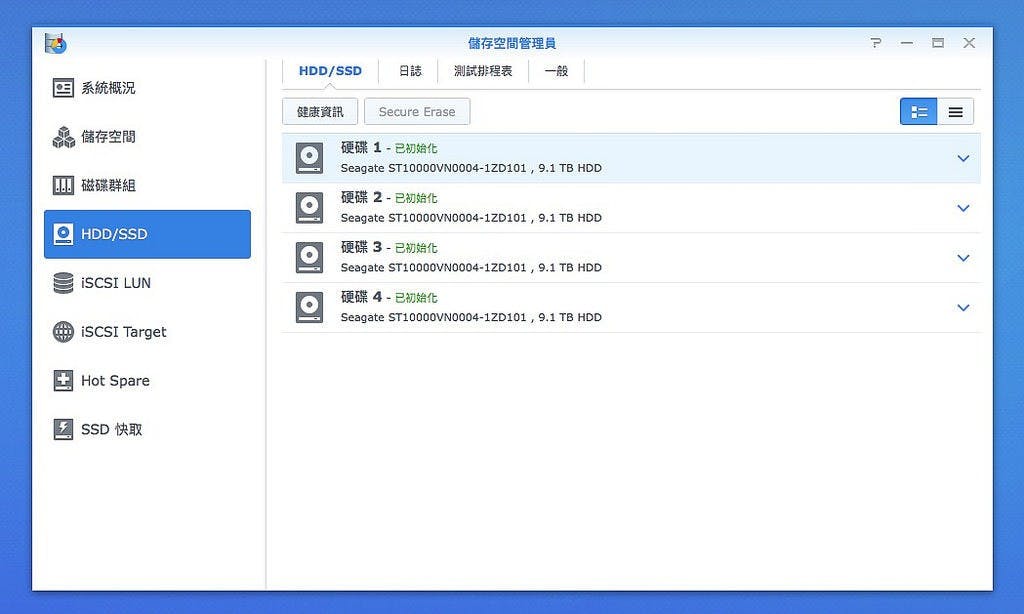Open the help question mark icon
This screenshot has width=1024, height=614.
coord(876,43)
